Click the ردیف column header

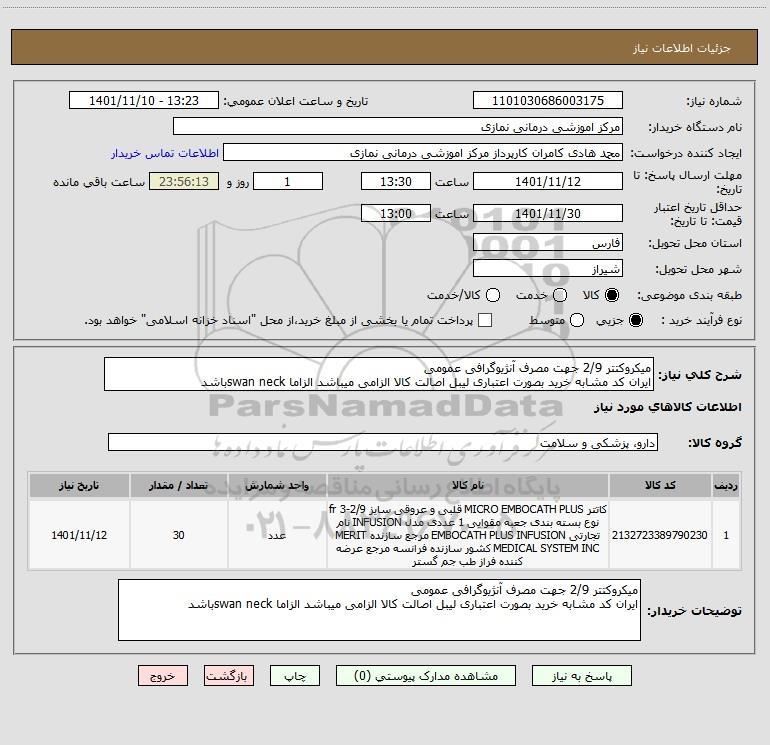point(726,485)
